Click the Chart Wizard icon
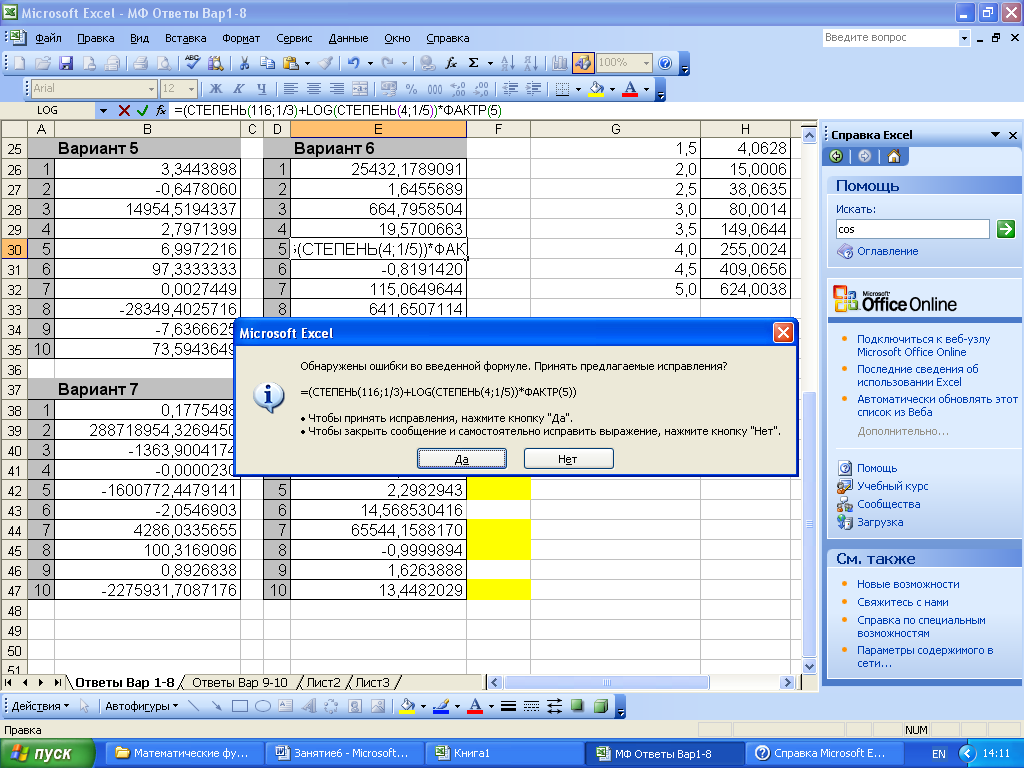 (560, 63)
